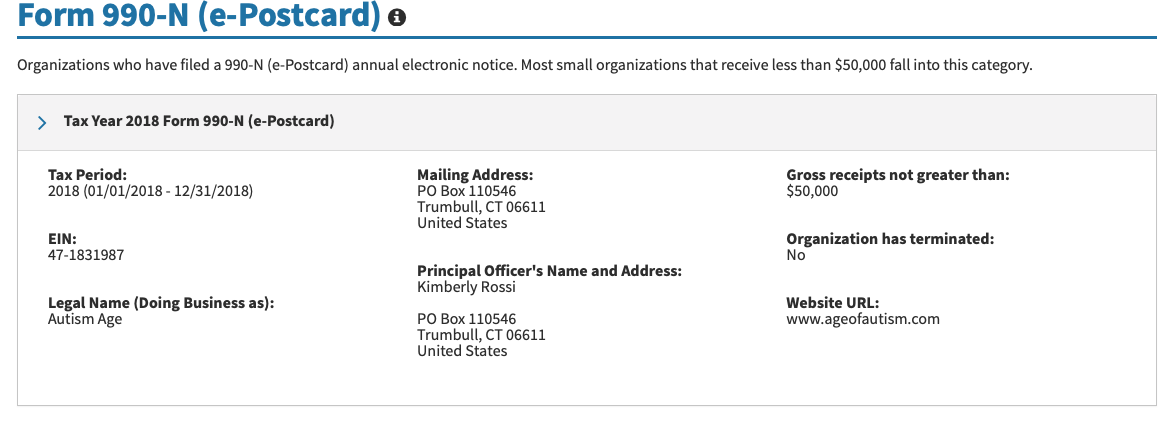
Task: Click the Mailing Address label
Action: [475, 175]
